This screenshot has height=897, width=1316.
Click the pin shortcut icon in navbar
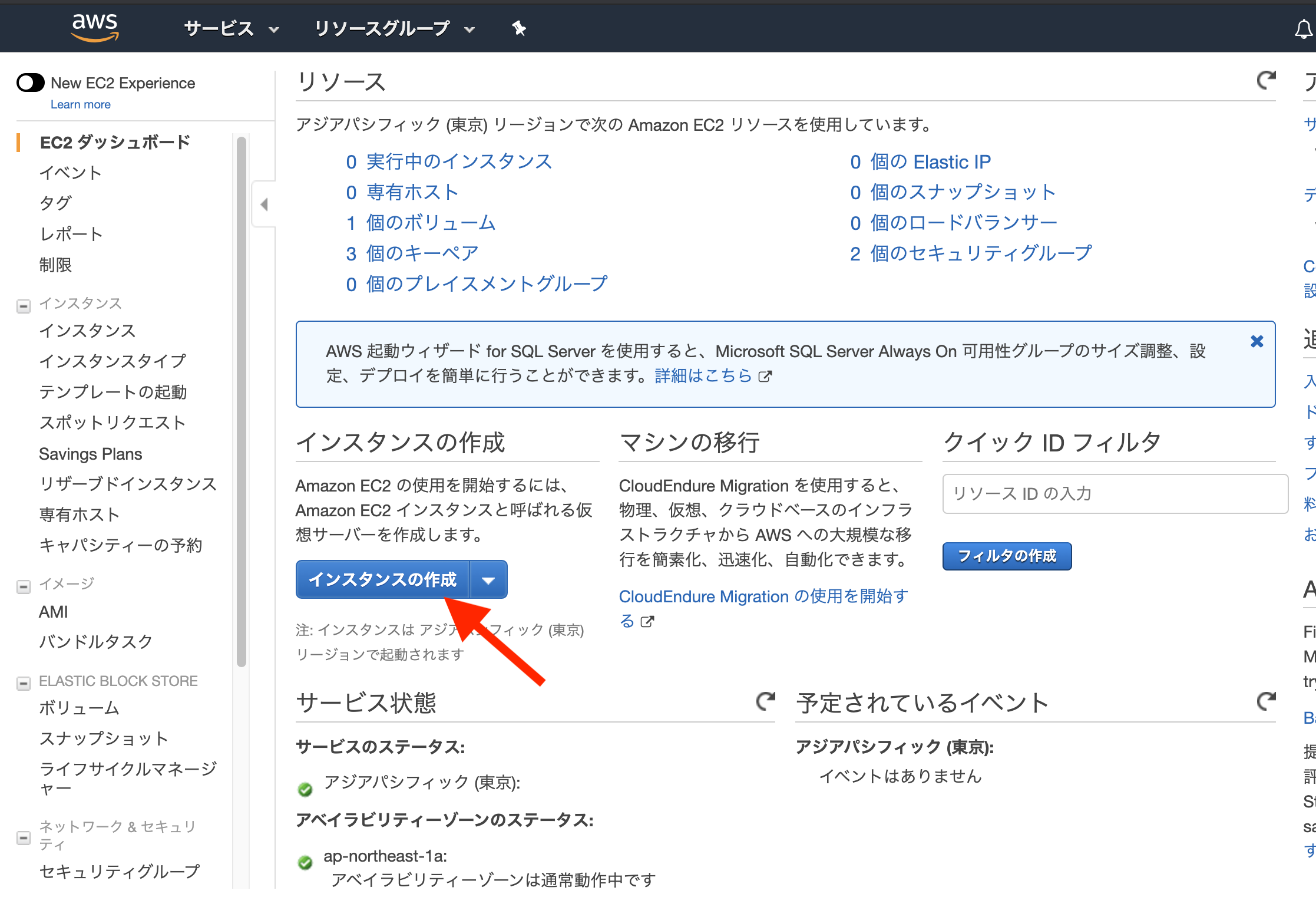tap(518, 28)
